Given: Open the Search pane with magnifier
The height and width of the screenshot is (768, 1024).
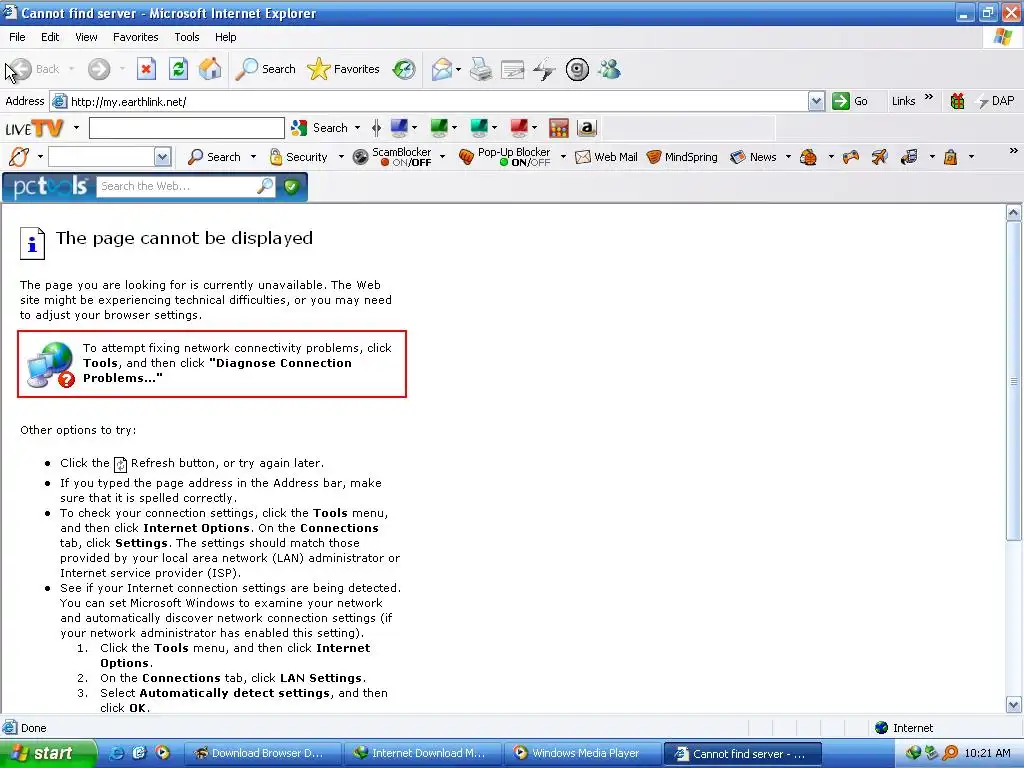Looking at the screenshot, I should coord(265,69).
